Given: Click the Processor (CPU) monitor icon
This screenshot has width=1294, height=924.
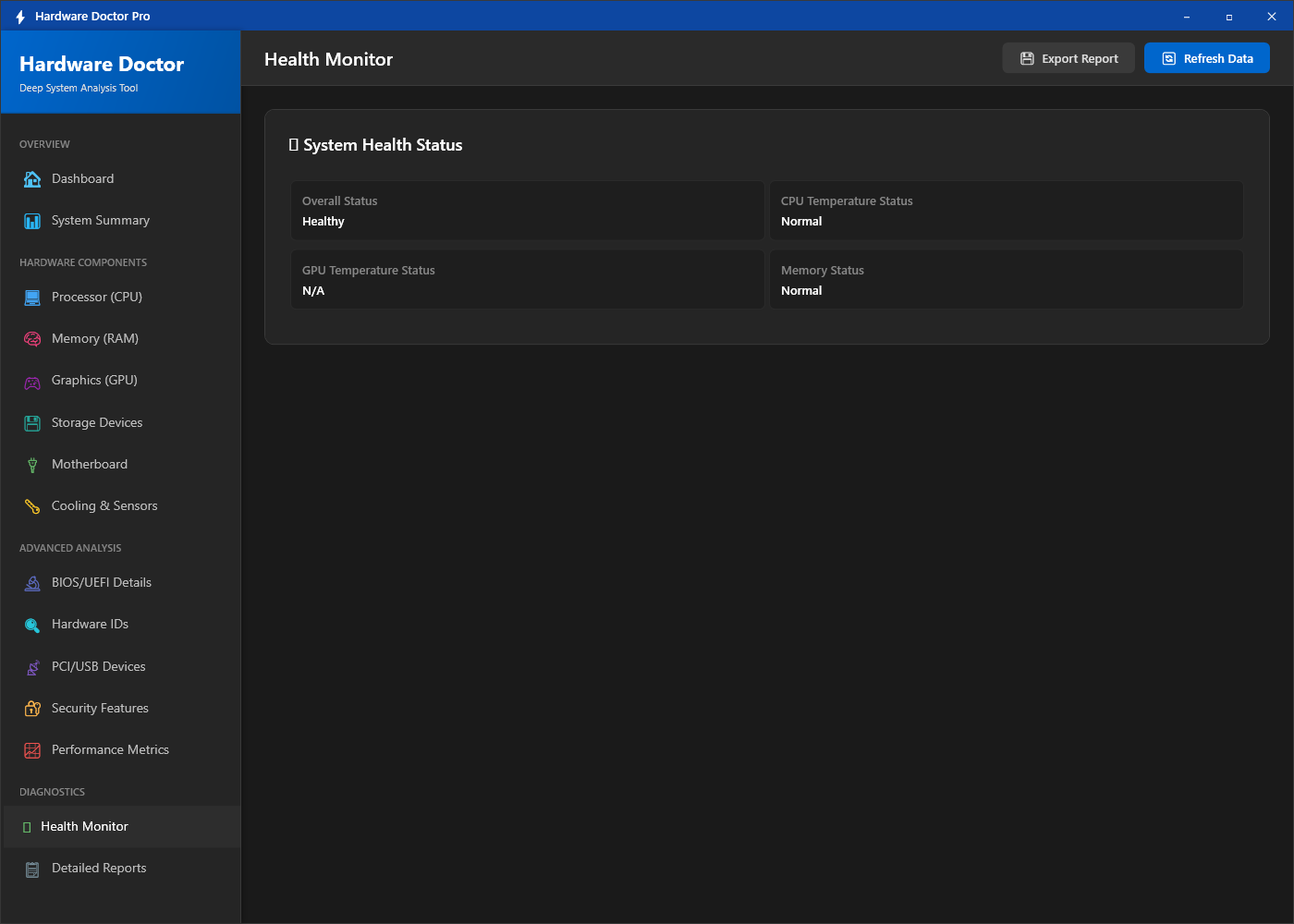Looking at the screenshot, I should point(32,298).
